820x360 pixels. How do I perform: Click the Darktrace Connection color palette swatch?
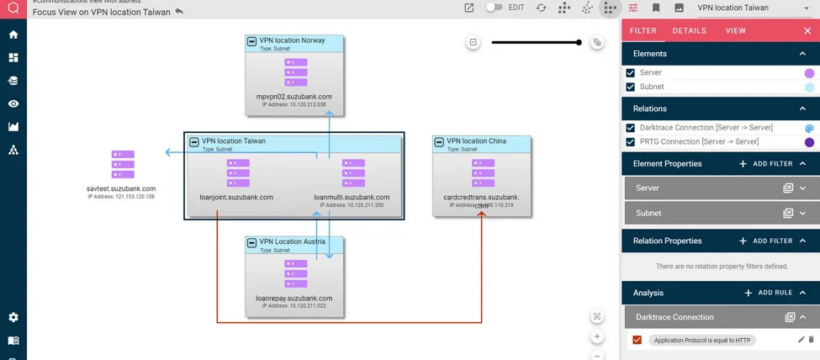(x=809, y=128)
